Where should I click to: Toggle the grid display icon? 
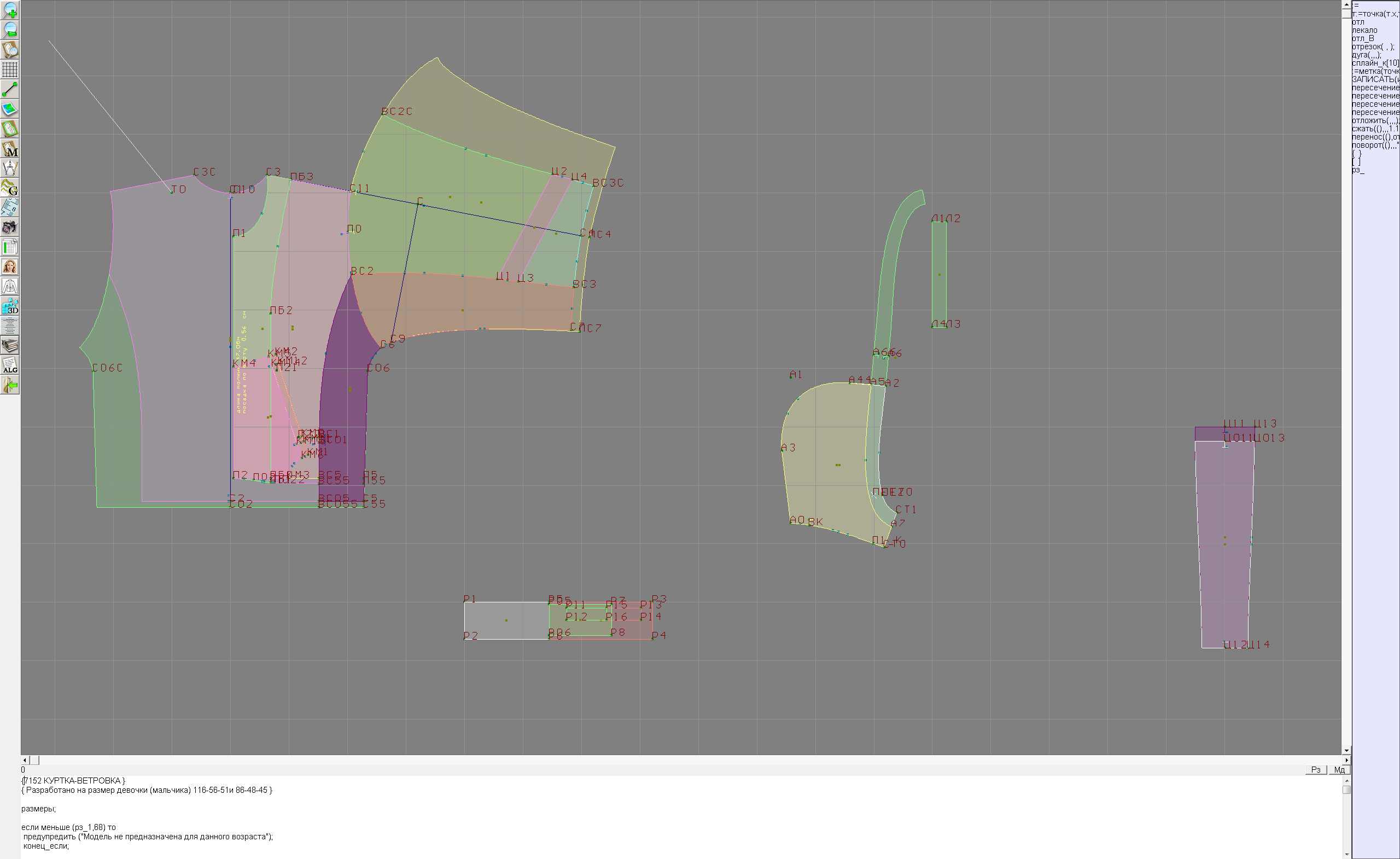pyautogui.click(x=10, y=69)
